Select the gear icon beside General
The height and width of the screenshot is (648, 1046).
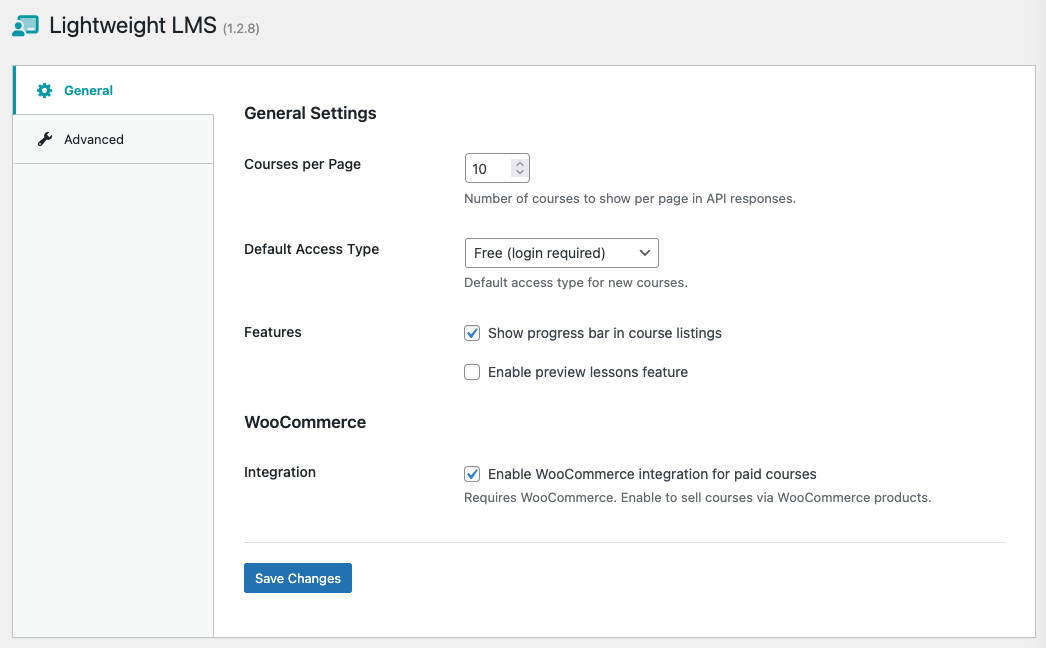pos(44,90)
